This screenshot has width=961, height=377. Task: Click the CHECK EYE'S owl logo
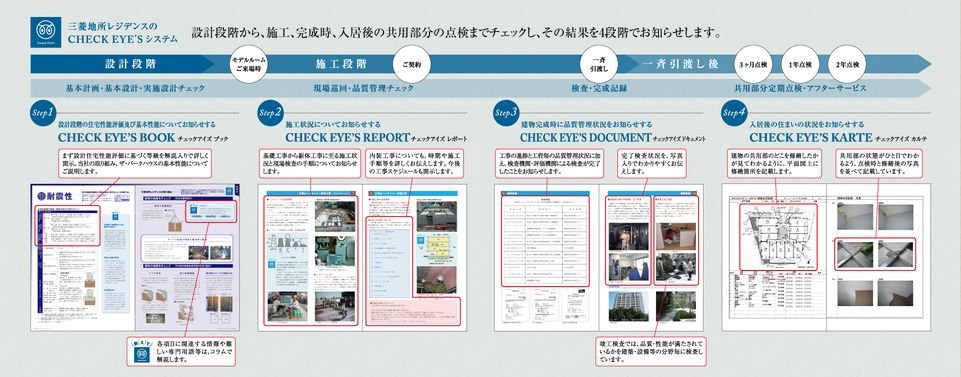coord(45,32)
